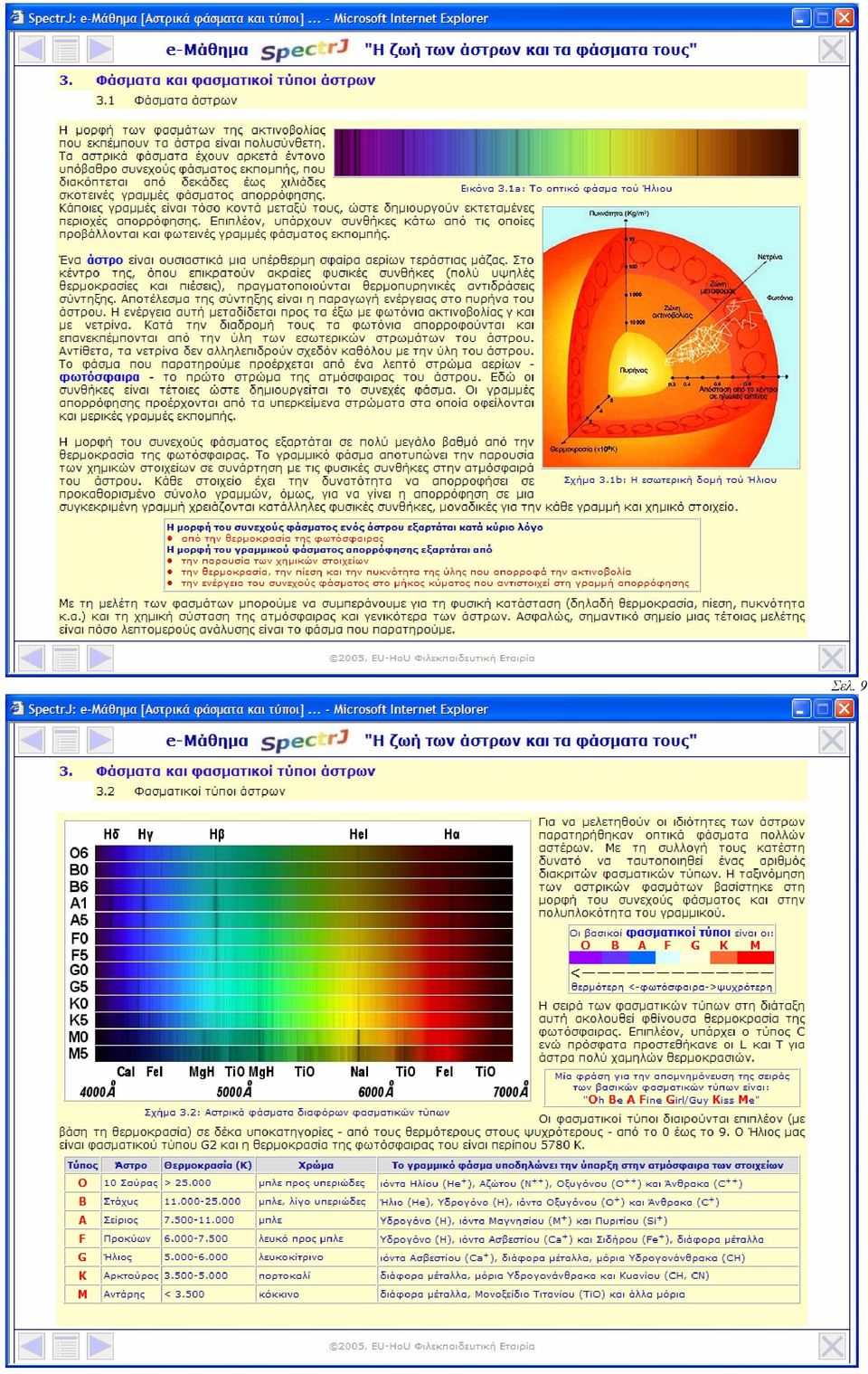The image size is (868, 1374).
Task: Click forward arrow in section 3.1 window footer
Action: click(x=100, y=658)
